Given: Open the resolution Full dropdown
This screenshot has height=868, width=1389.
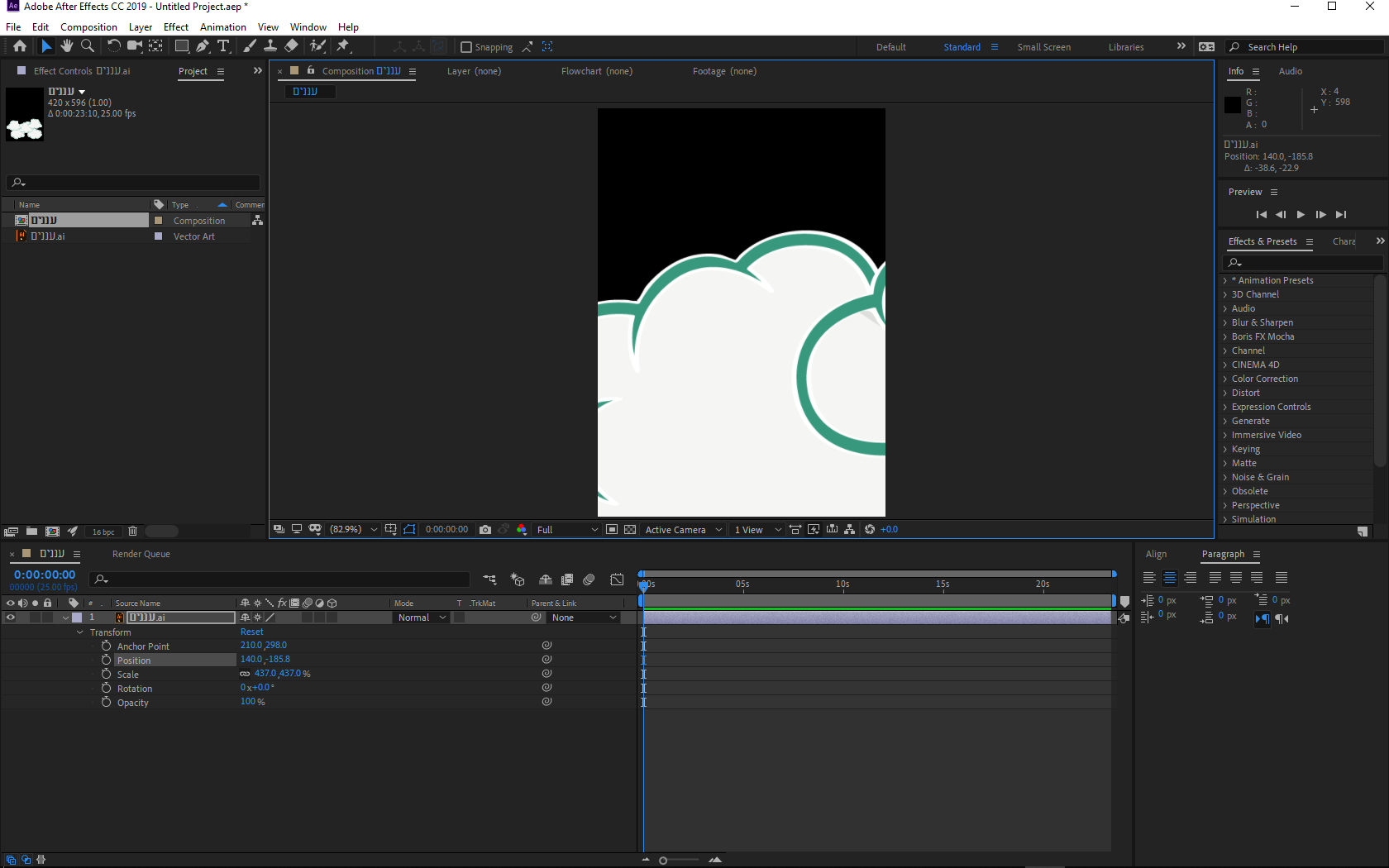Looking at the screenshot, I should point(567,530).
